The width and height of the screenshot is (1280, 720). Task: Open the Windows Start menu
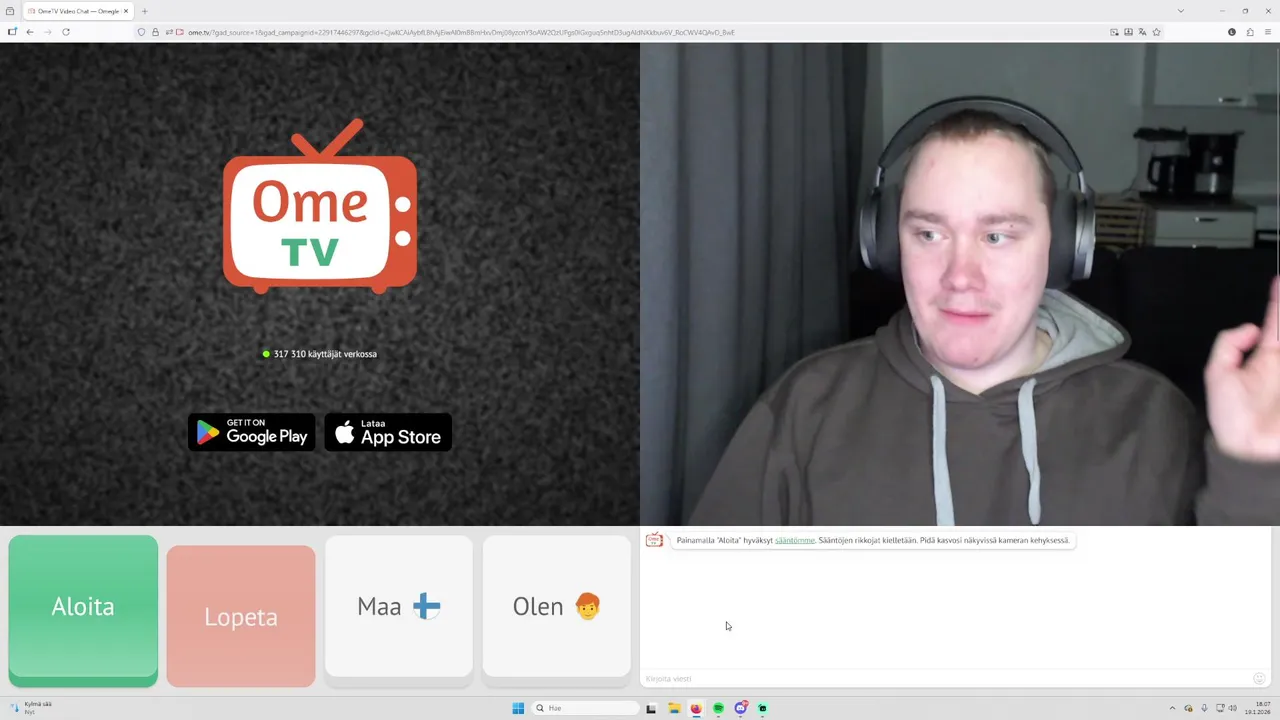point(518,708)
